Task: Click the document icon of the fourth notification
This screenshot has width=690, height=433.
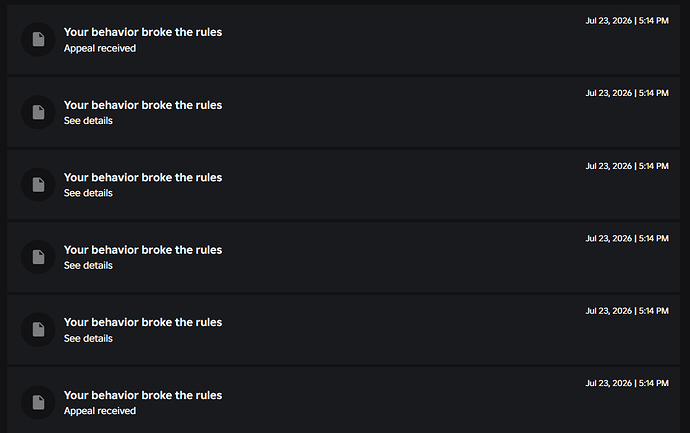Action: coord(38,257)
